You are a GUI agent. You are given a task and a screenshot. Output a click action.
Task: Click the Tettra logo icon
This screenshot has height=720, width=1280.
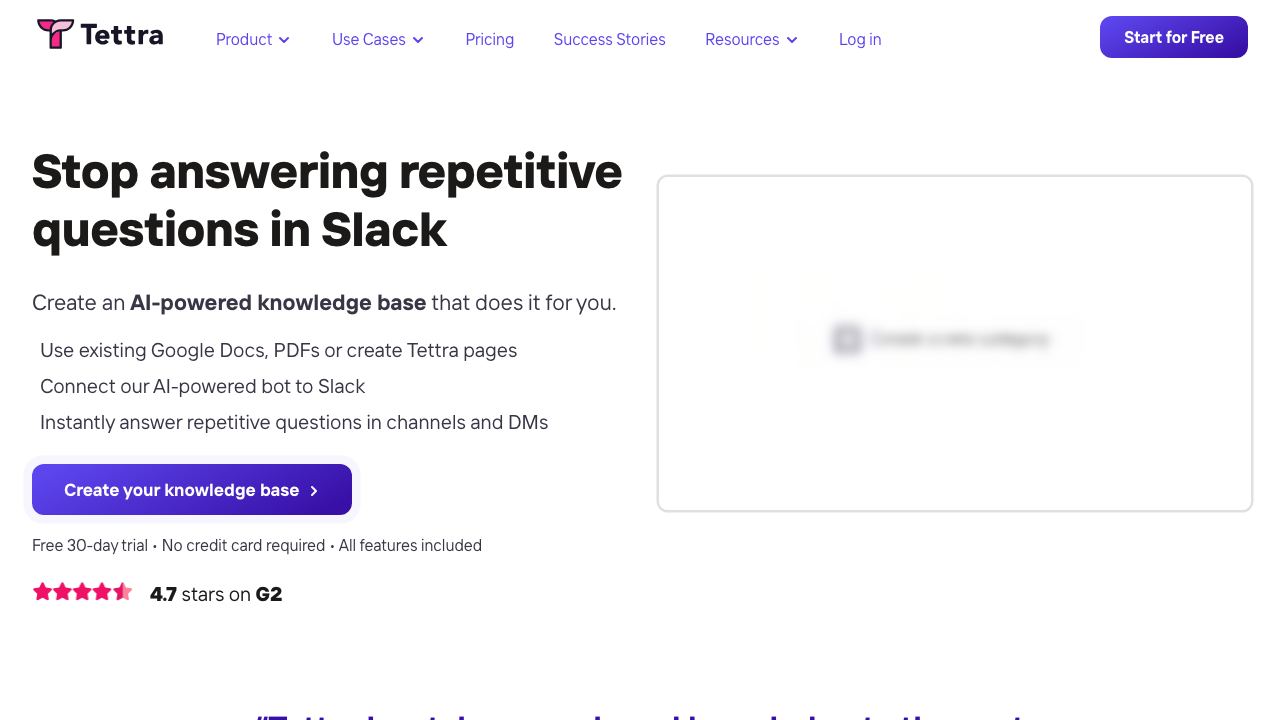coord(55,34)
